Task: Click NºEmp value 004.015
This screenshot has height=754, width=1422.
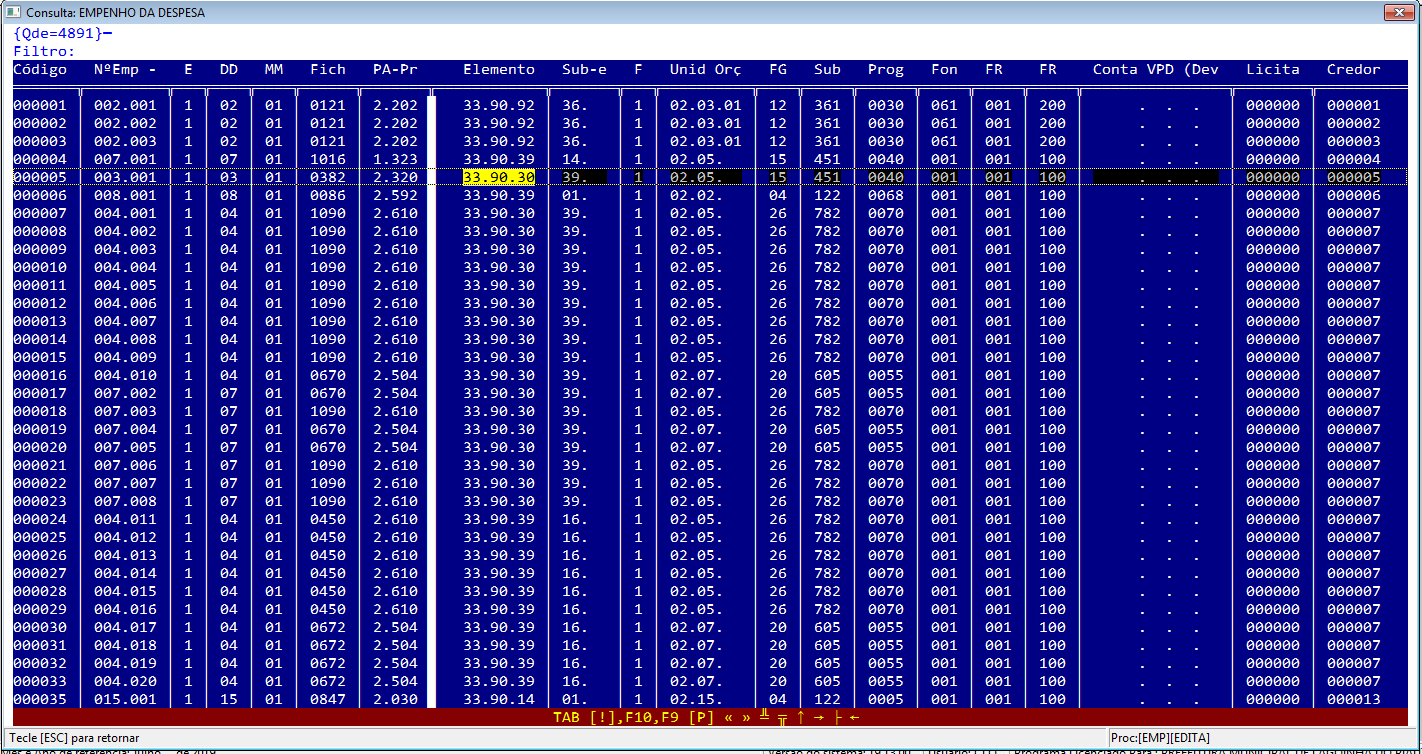Action: click(x=125, y=592)
